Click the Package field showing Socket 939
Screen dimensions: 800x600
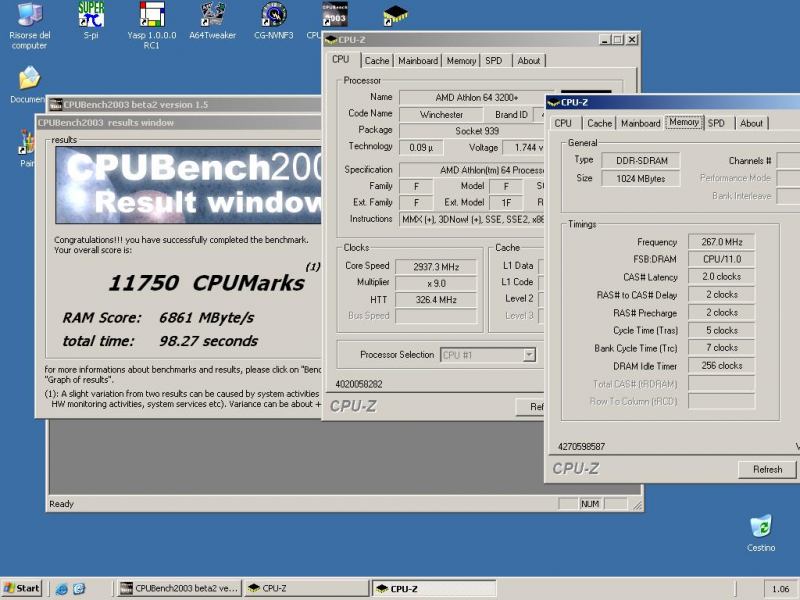tap(472, 131)
